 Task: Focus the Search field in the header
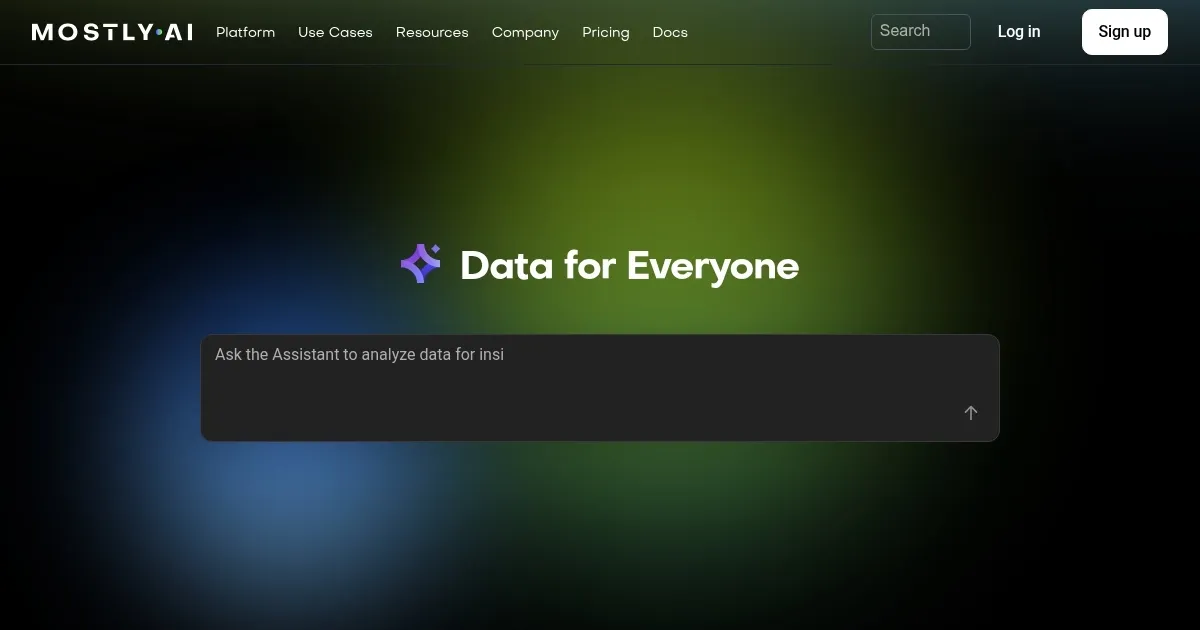(920, 32)
